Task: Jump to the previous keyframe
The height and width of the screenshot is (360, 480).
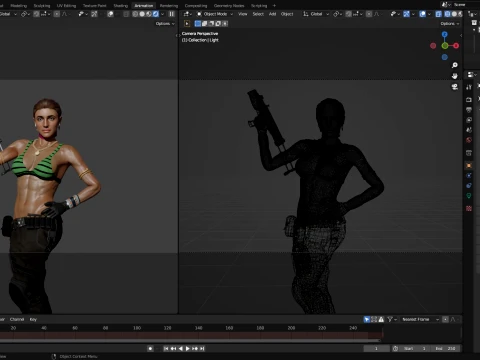Action: pos(173,348)
